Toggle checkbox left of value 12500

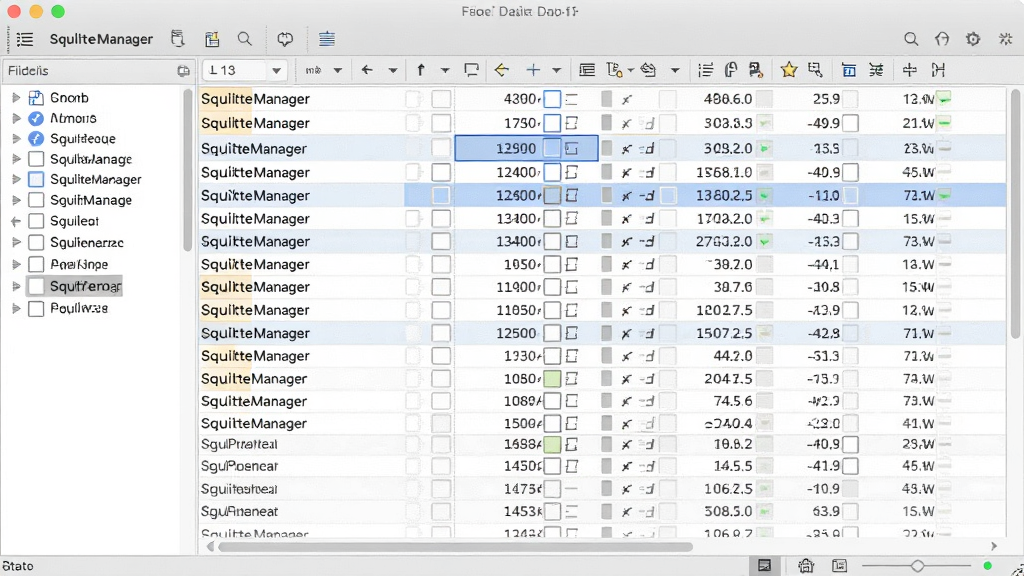[x=441, y=333]
